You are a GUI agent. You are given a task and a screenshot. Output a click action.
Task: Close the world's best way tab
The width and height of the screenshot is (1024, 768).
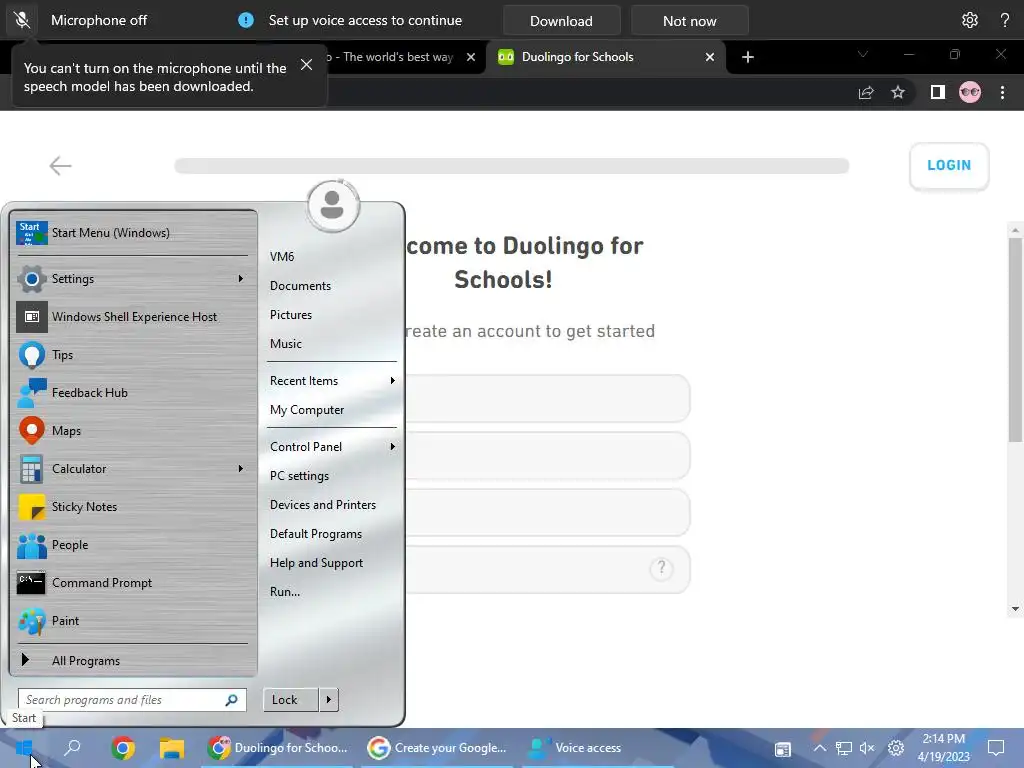coord(470,57)
